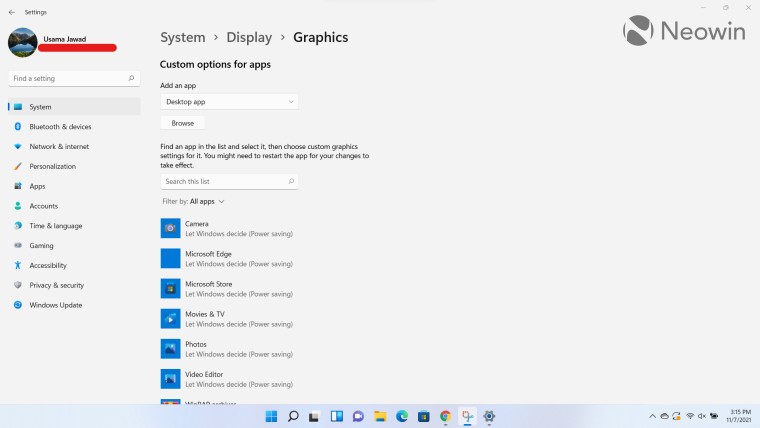Click the Search this list field
The height and width of the screenshot is (428, 760).
(x=229, y=181)
